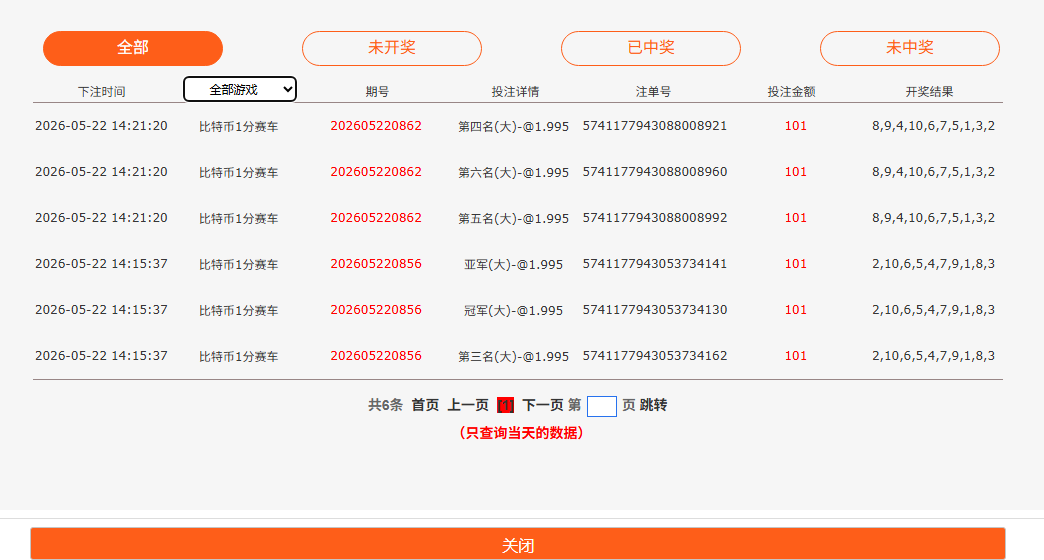
Task: Click period 202605220862 in 第四名 row
Action: click(x=376, y=126)
